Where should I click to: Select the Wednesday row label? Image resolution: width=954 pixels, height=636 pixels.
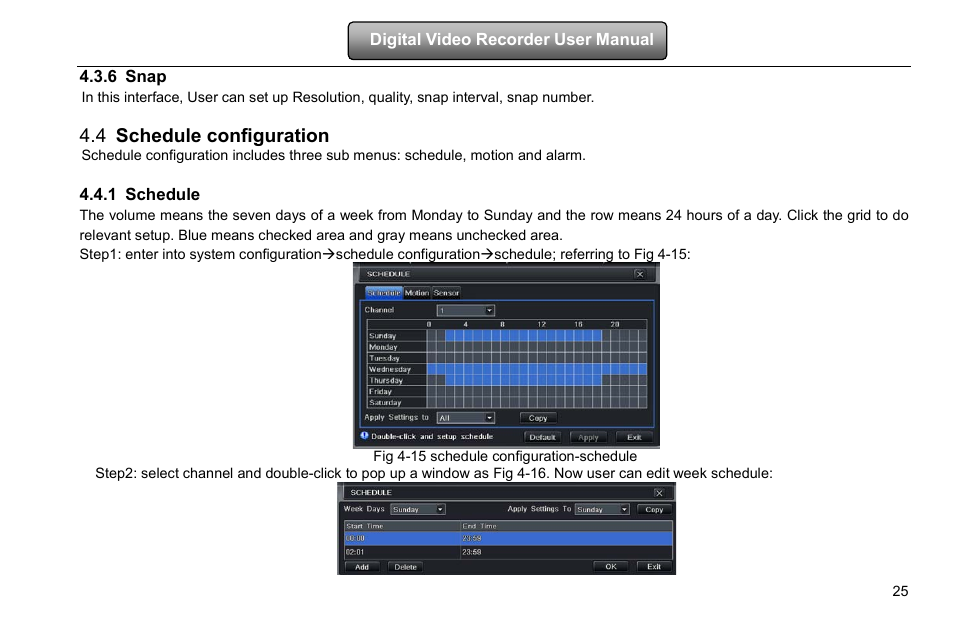[396, 369]
